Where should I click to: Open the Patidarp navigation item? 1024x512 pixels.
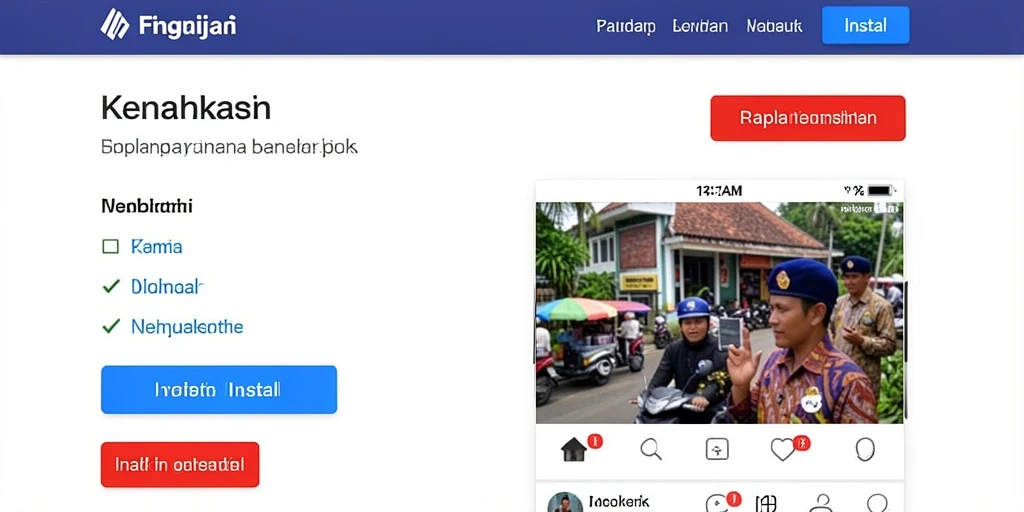tap(626, 26)
